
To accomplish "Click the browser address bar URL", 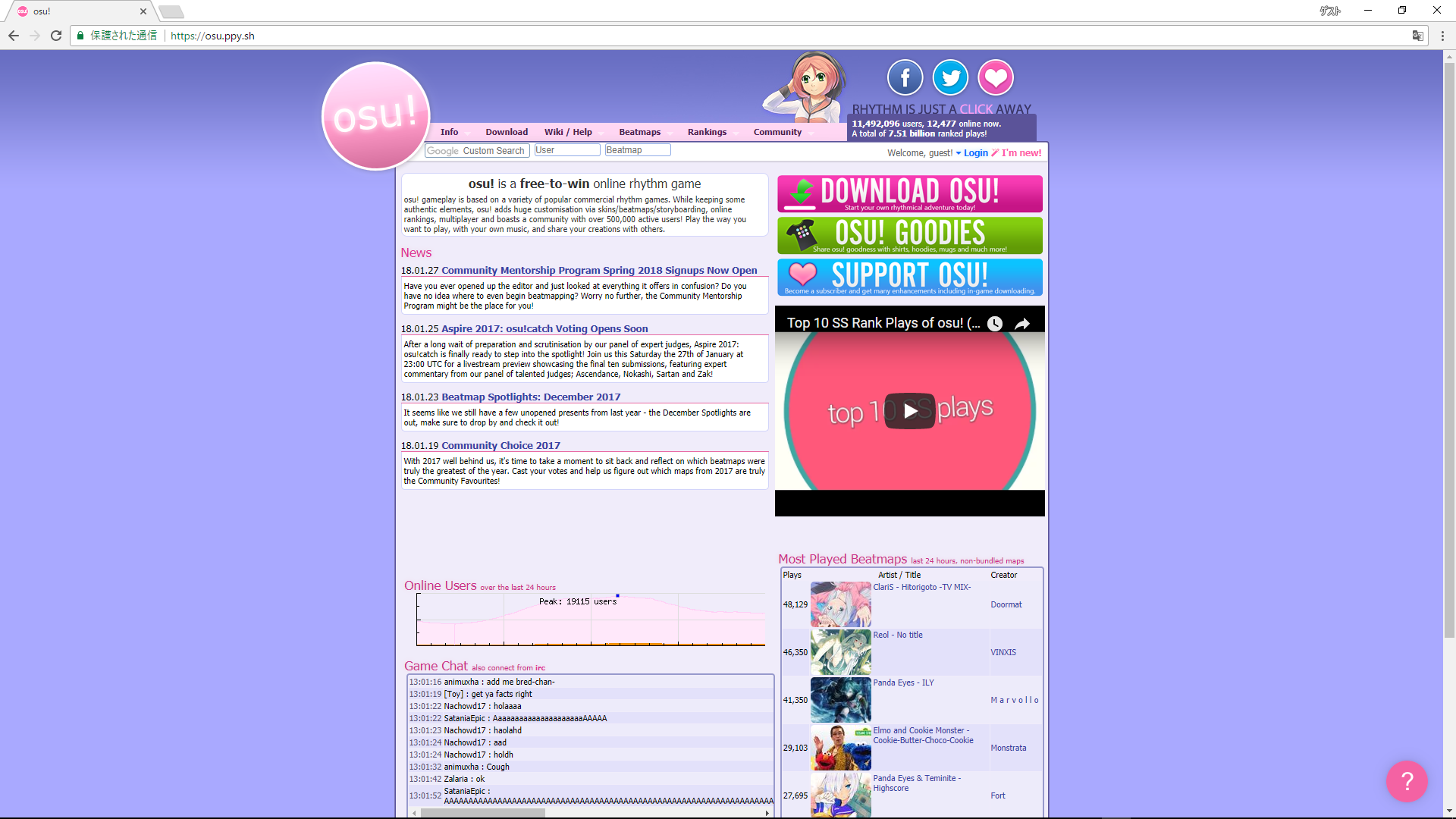I will (x=212, y=36).
